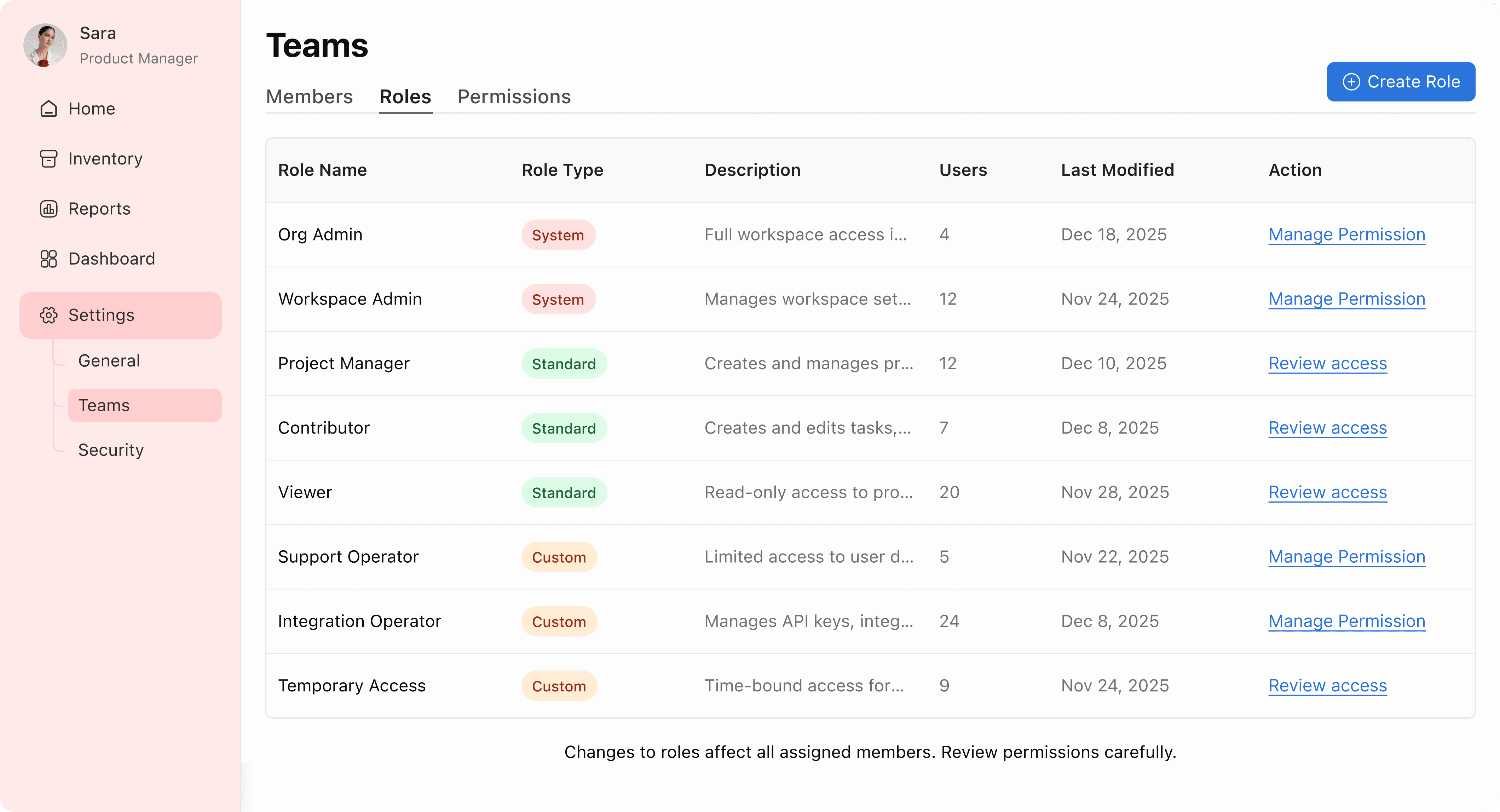The width and height of the screenshot is (1500, 812).
Task: Select the Roles tab
Action: pos(405,97)
